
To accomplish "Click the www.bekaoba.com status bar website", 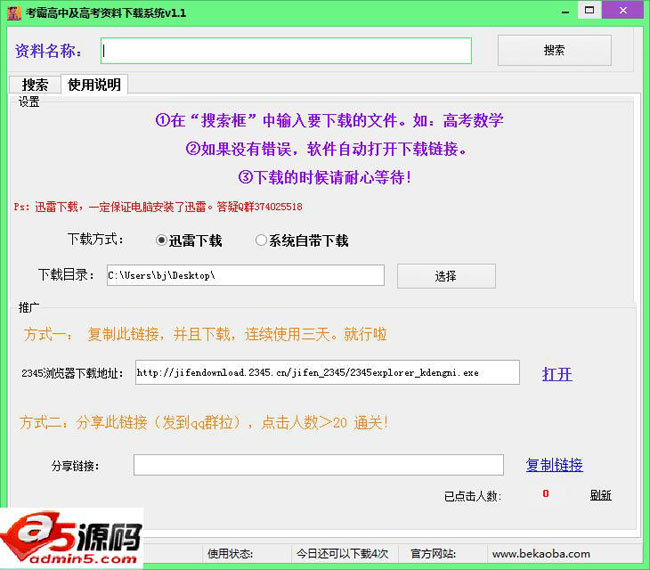I will click(541, 554).
